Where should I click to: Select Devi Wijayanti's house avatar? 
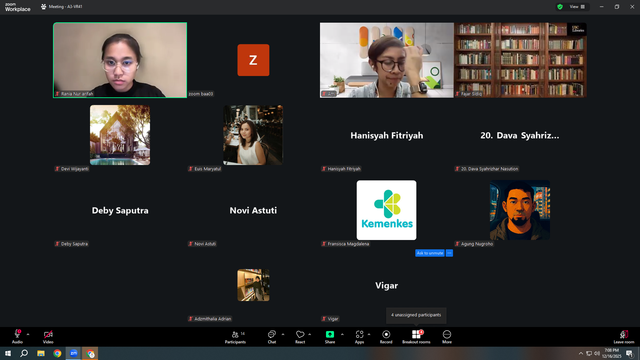coord(120,135)
